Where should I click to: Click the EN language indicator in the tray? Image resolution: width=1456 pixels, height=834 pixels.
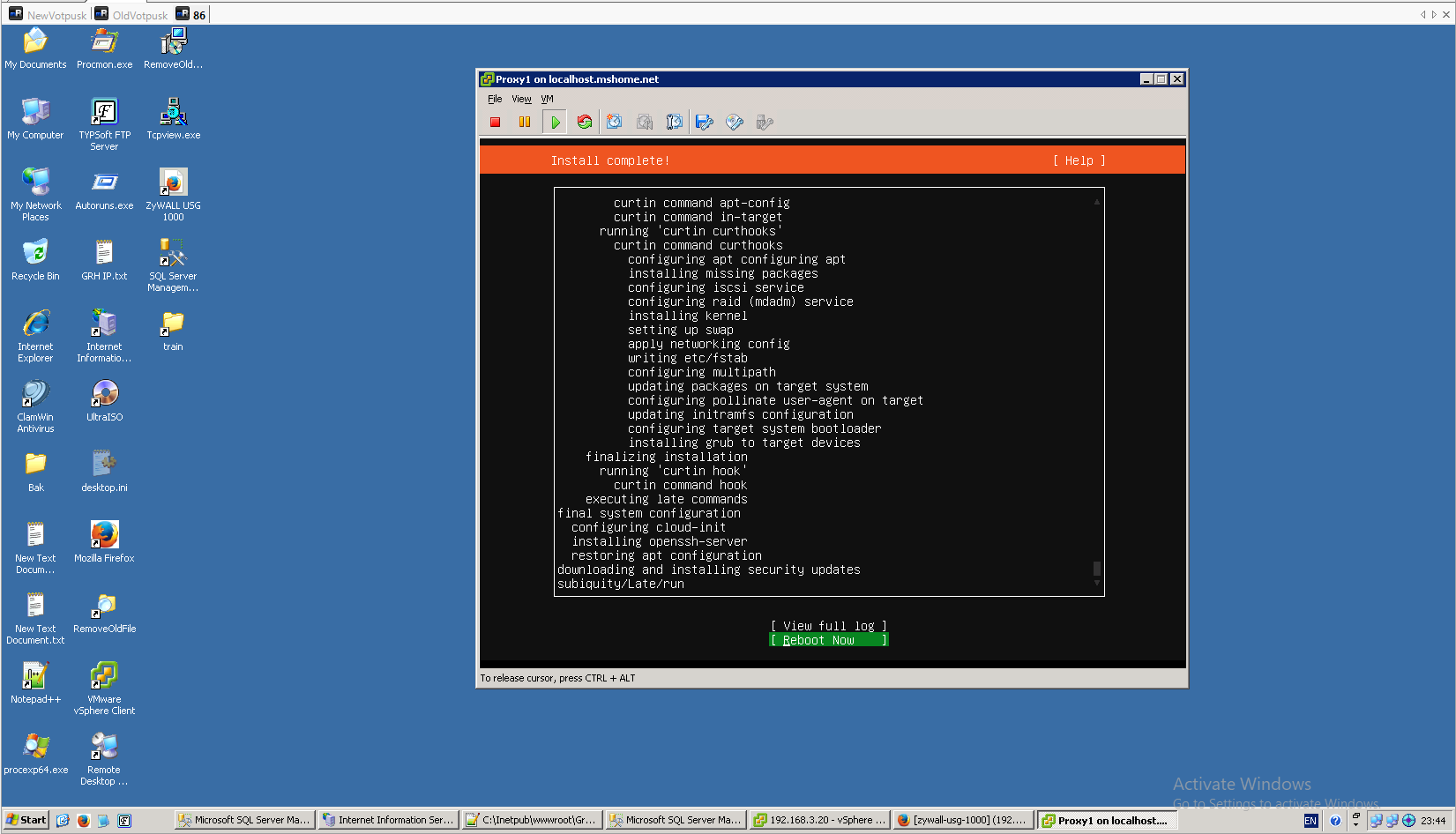coord(1310,821)
